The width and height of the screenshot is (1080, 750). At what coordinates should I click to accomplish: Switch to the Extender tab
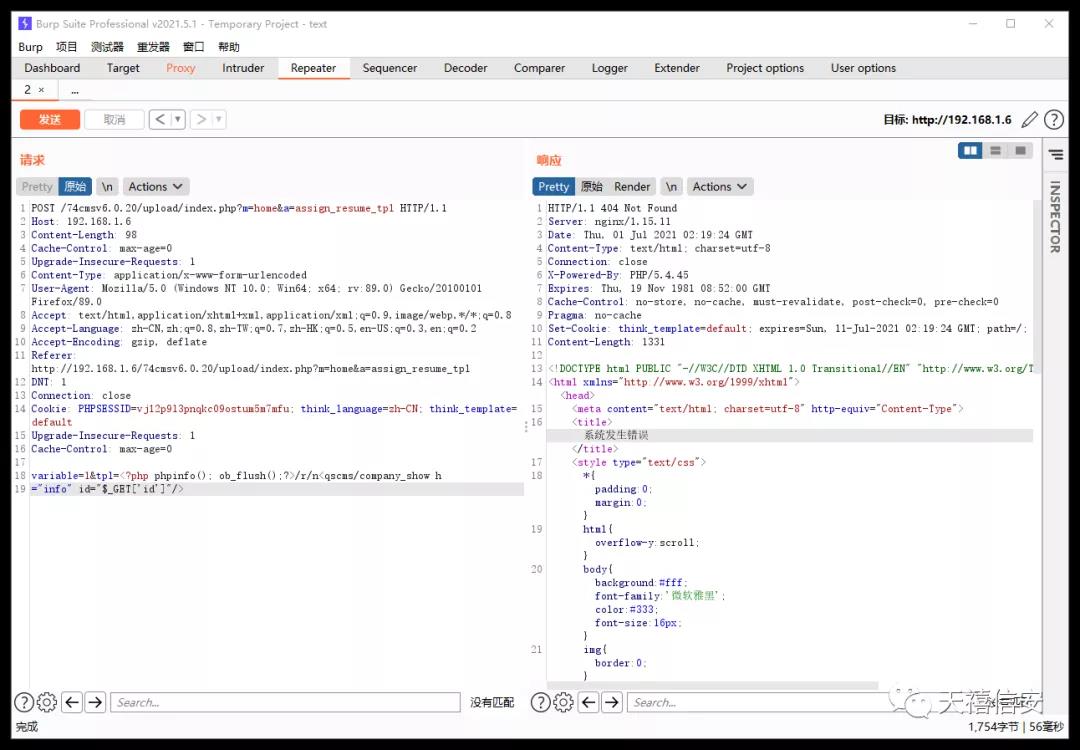click(677, 68)
